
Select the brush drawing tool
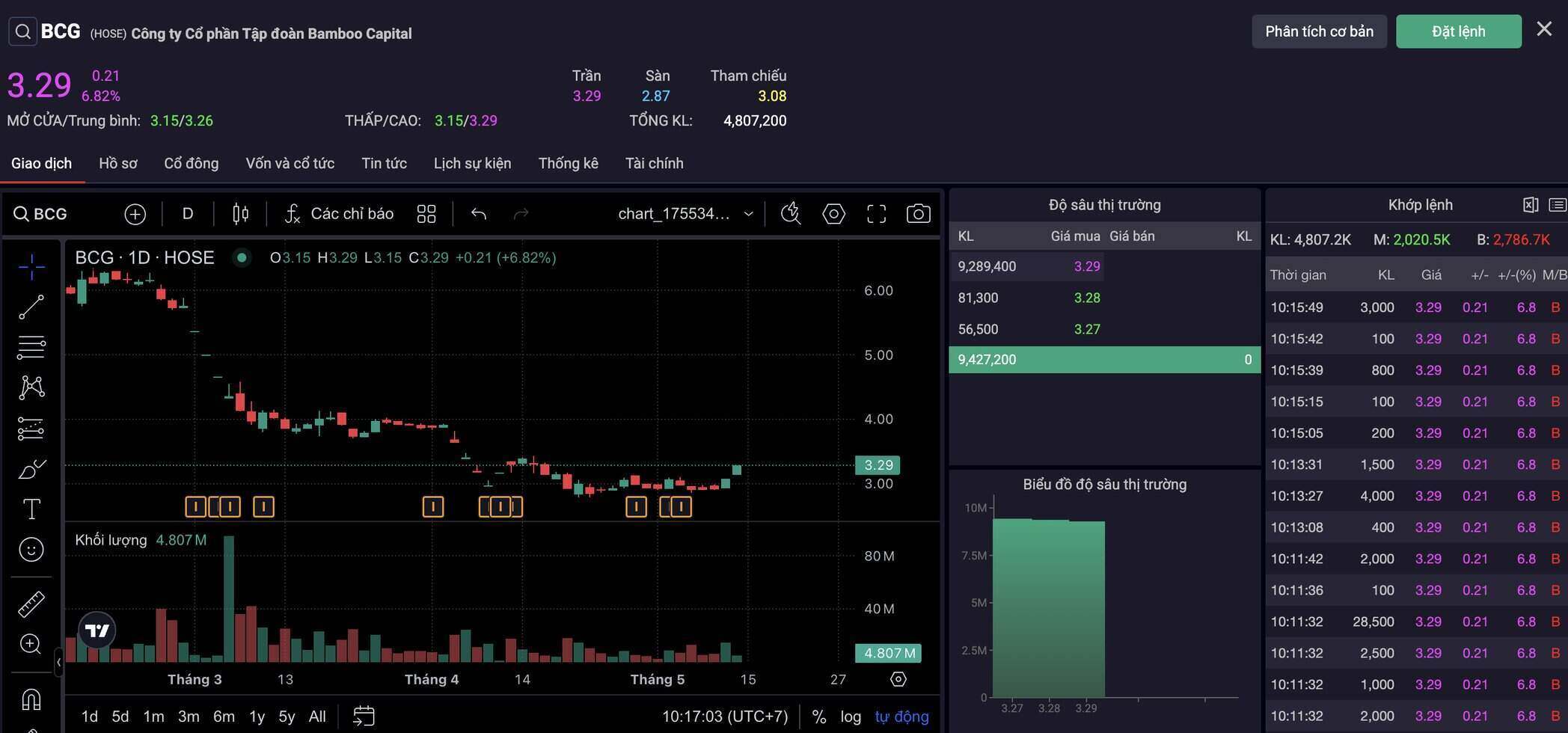point(32,468)
